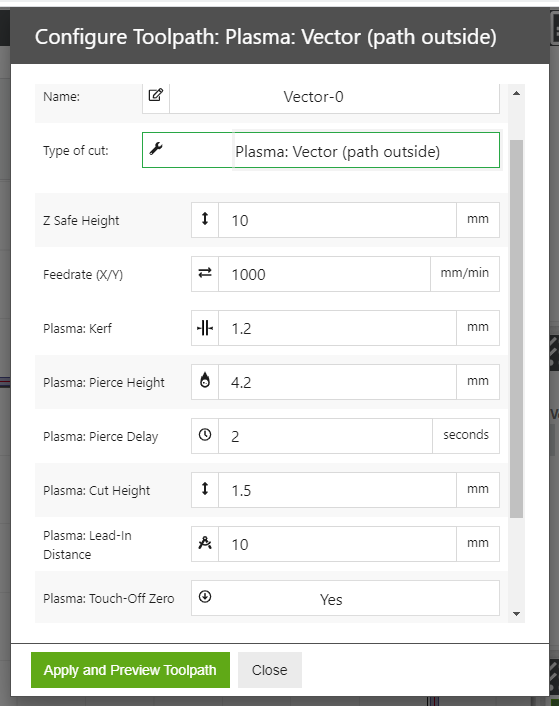Click the scrollbar down arrow
This screenshot has height=706, width=559.
pos(516,614)
